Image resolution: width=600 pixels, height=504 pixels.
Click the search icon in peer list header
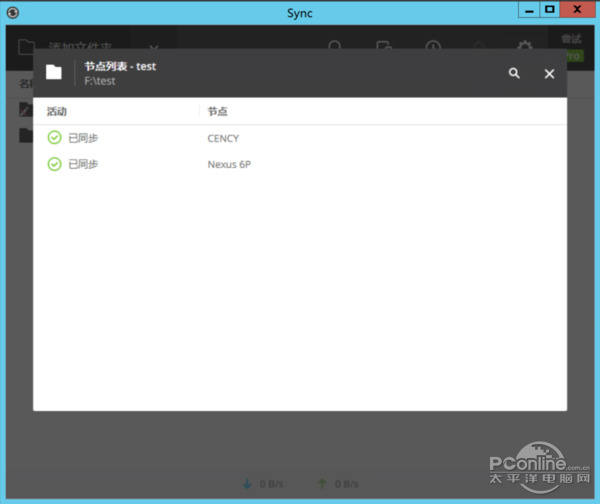pos(514,73)
